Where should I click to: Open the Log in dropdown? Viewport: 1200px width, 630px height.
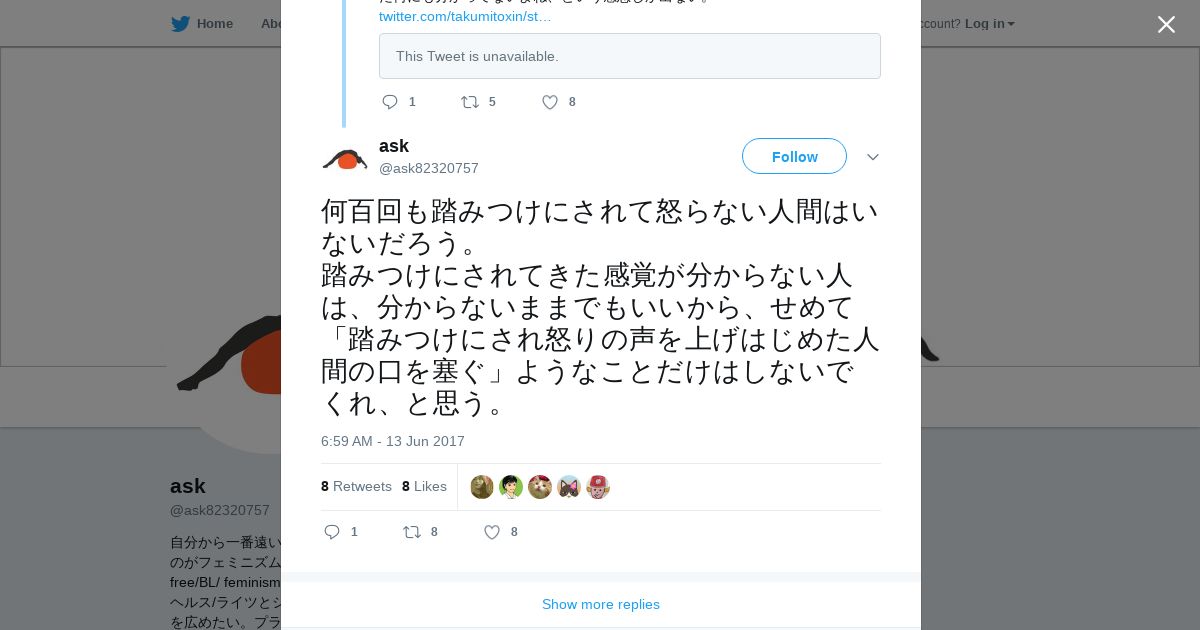pos(989,24)
